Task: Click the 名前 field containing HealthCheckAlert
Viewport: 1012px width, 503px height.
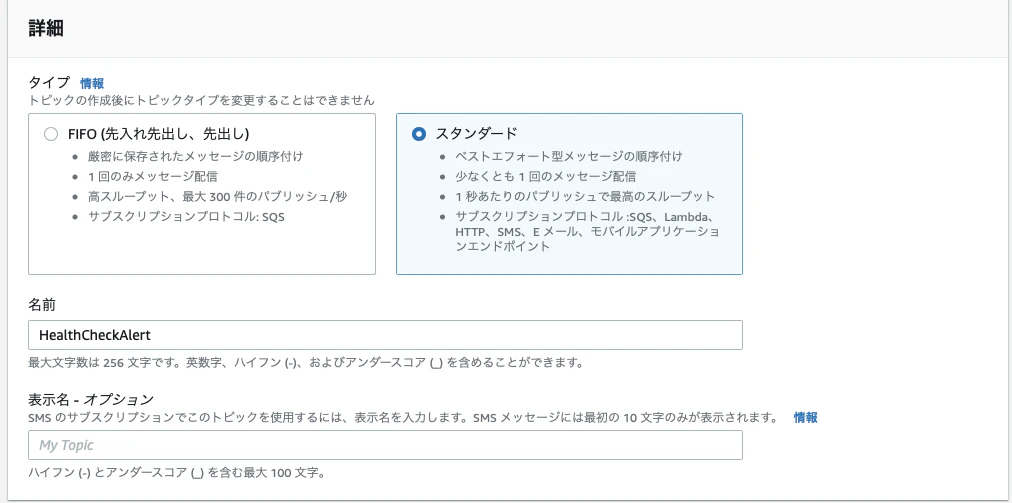Action: tap(385, 335)
